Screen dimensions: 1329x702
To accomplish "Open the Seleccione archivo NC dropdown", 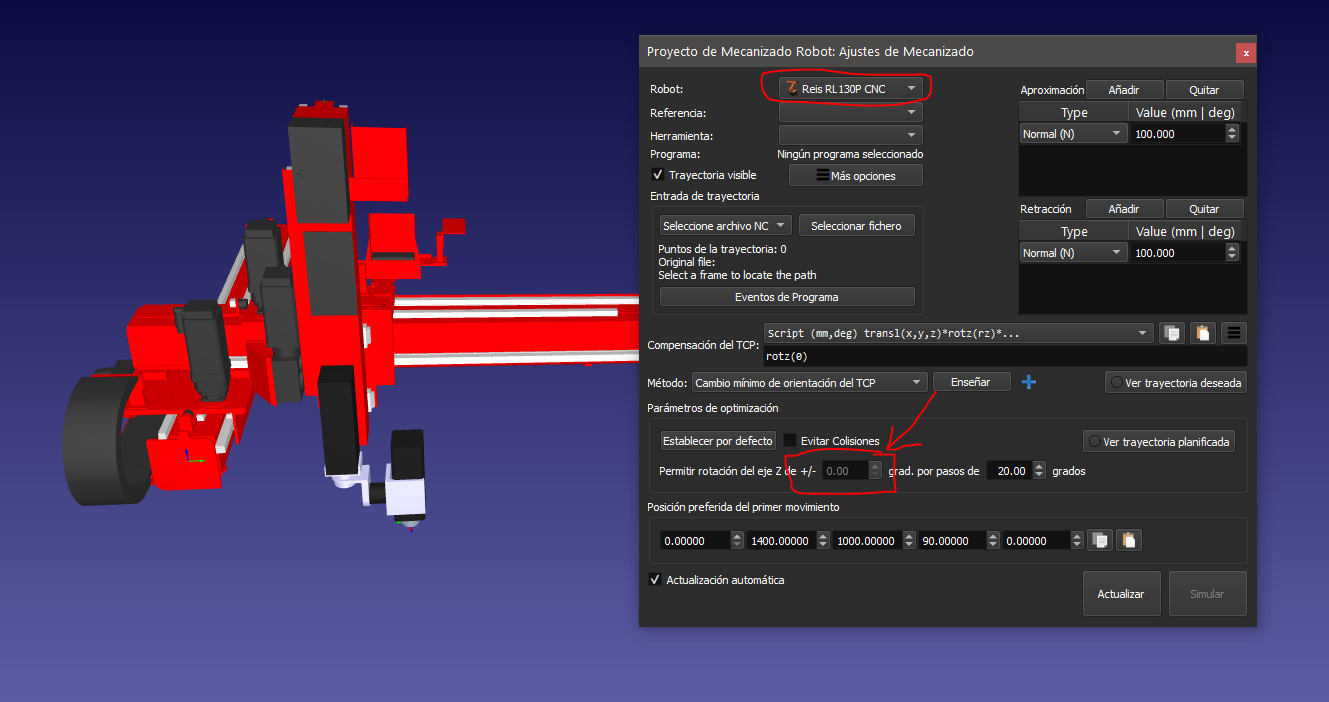I will 725,226.
